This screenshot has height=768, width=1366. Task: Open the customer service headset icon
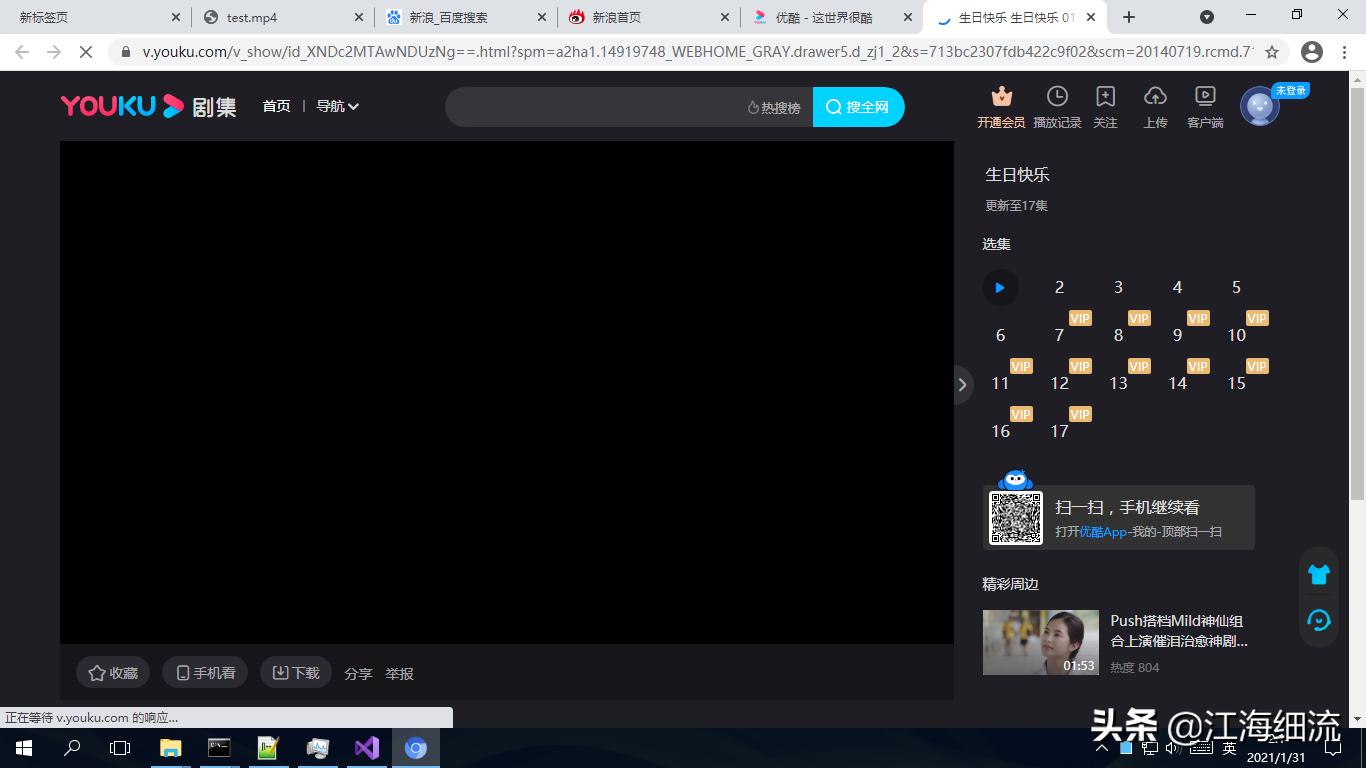1319,621
